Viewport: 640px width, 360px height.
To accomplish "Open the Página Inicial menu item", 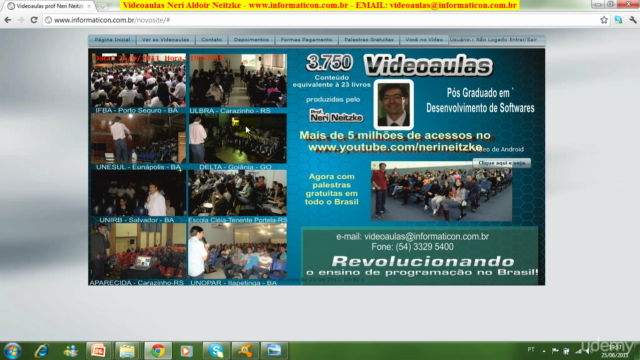I will (x=112, y=40).
